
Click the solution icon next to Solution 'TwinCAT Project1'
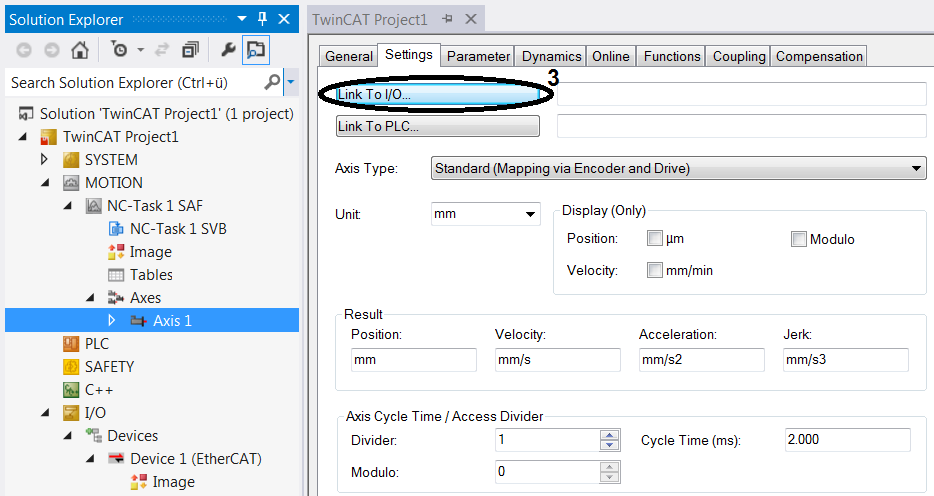tap(26, 114)
